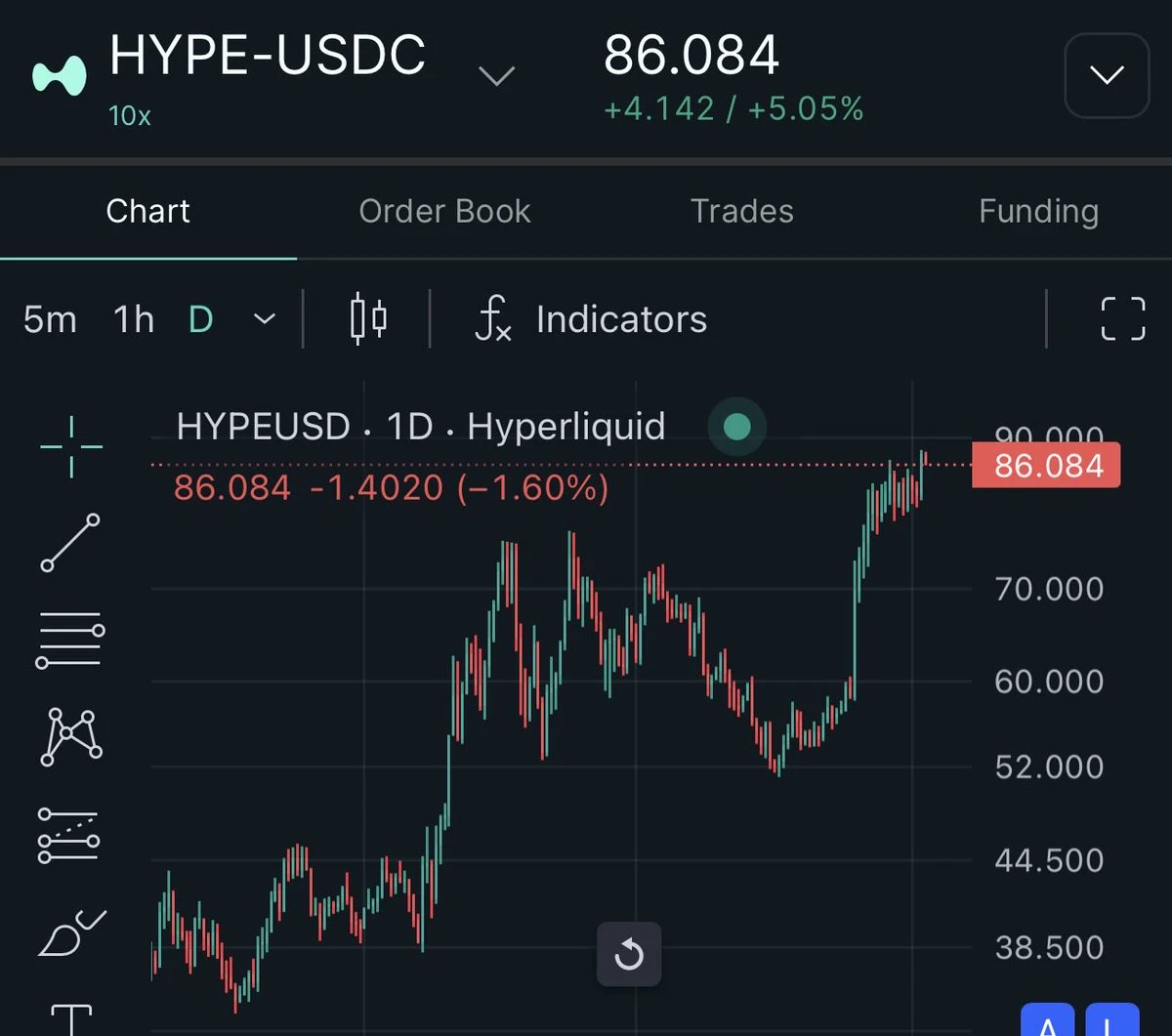The image size is (1172, 1036).
Task: Open the Indicators menu
Action: 621,319
